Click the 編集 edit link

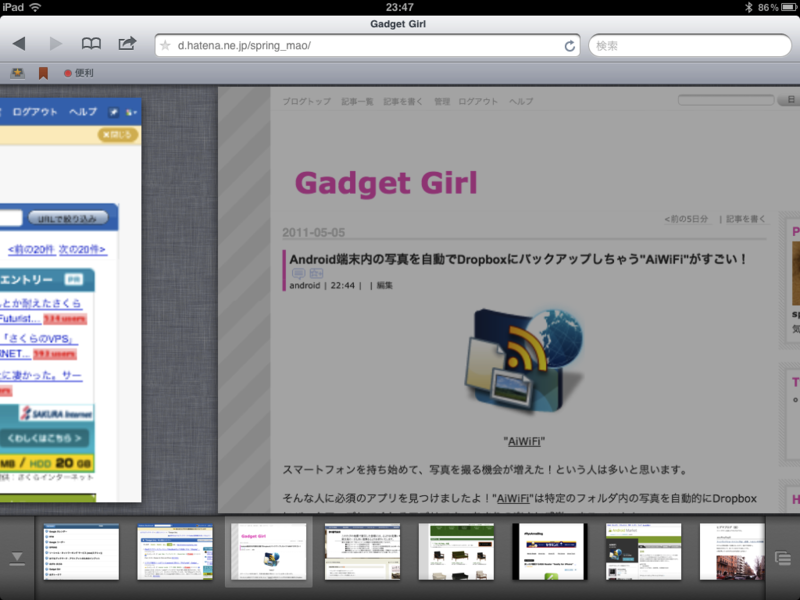(385, 285)
